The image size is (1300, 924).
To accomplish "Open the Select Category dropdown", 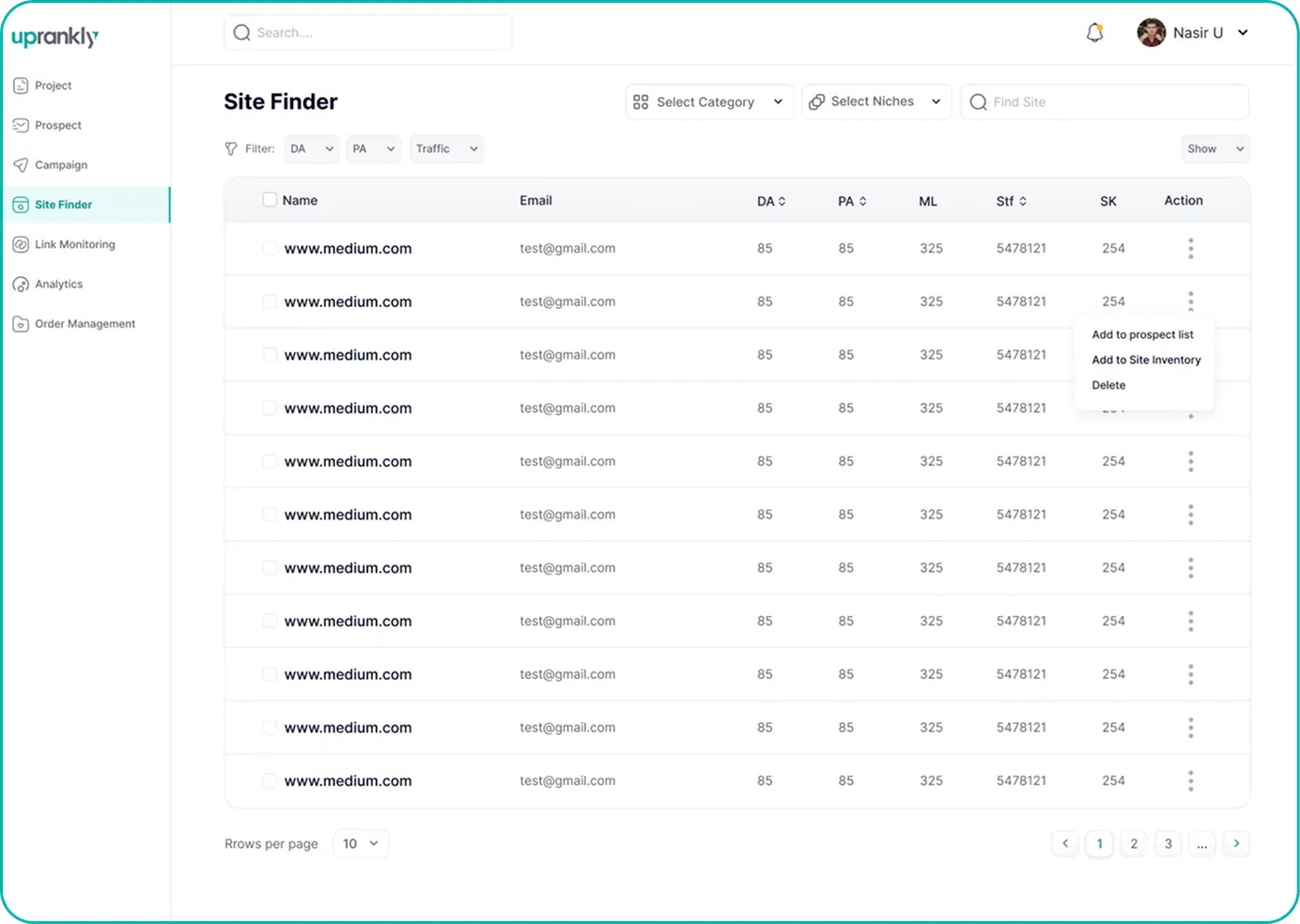I will tap(709, 101).
